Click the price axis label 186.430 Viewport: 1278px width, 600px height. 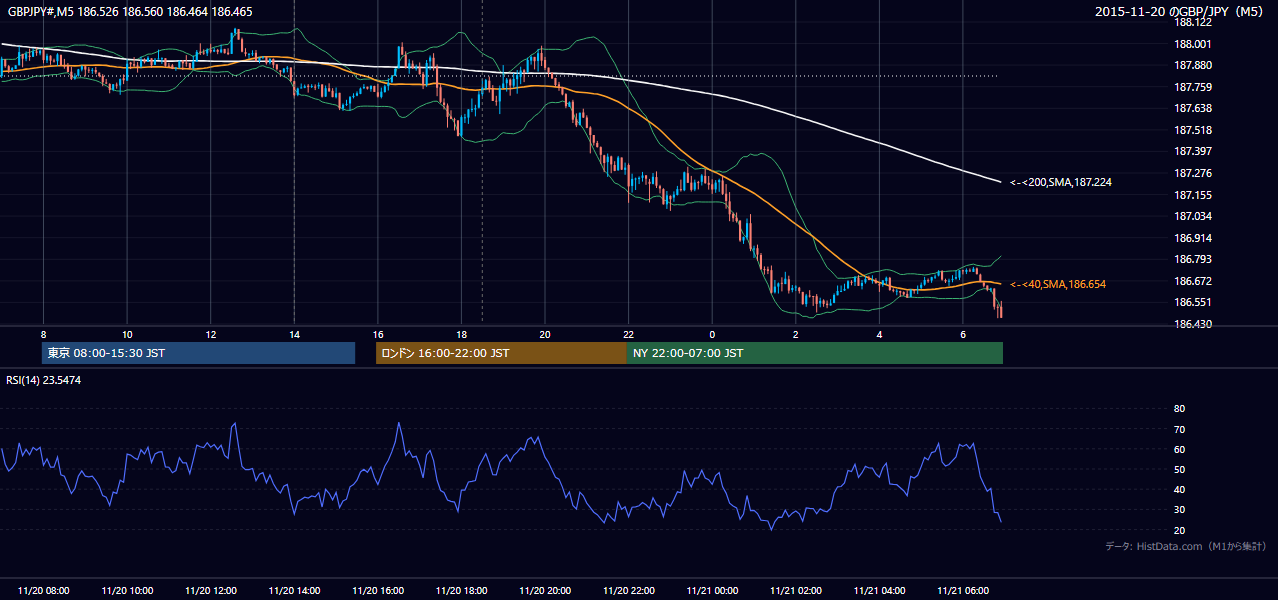pyautogui.click(x=1194, y=324)
